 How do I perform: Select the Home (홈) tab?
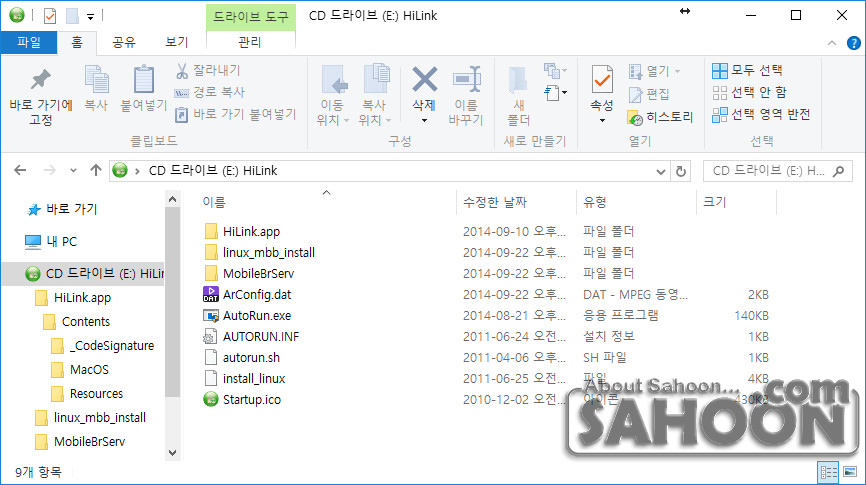tap(77, 43)
